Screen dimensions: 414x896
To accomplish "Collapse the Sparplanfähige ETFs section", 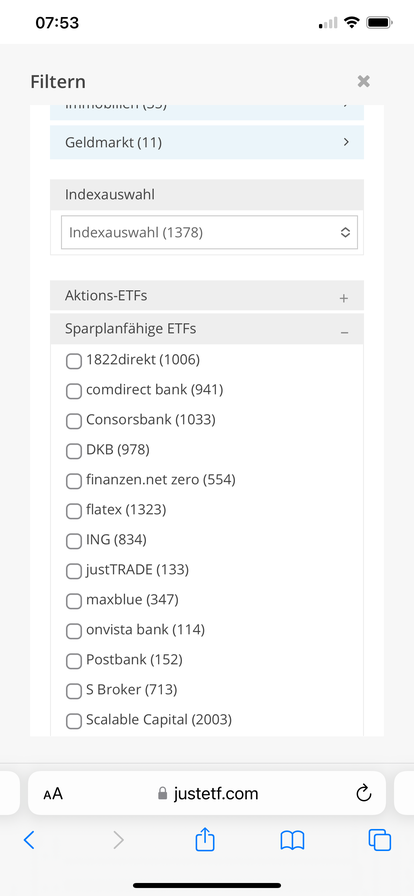I will (207, 329).
